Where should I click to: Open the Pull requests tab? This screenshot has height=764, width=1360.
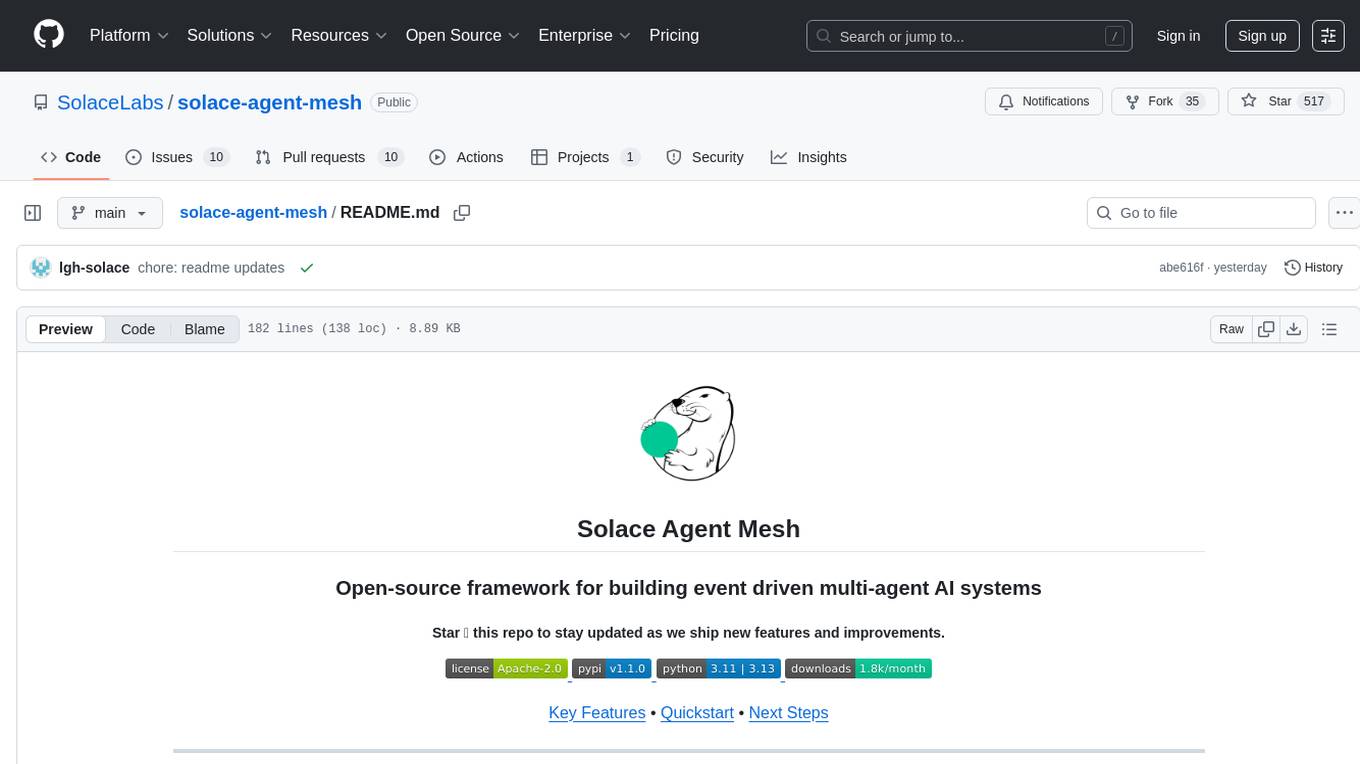click(x=328, y=157)
